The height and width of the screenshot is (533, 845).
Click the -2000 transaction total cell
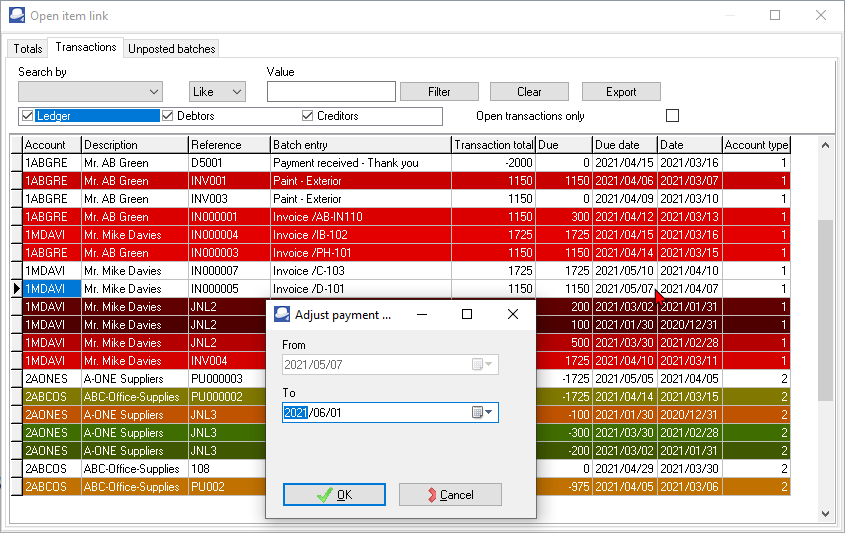click(494, 163)
